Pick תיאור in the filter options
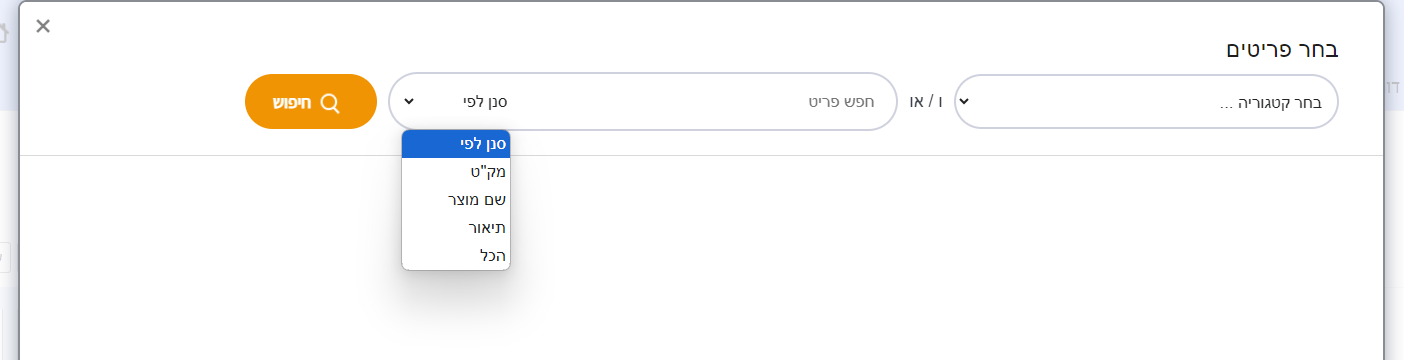The width and height of the screenshot is (1404, 360). [456, 228]
